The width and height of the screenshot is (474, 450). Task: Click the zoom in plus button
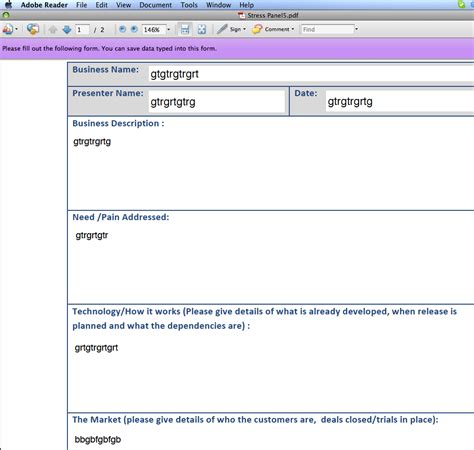coord(134,29)
